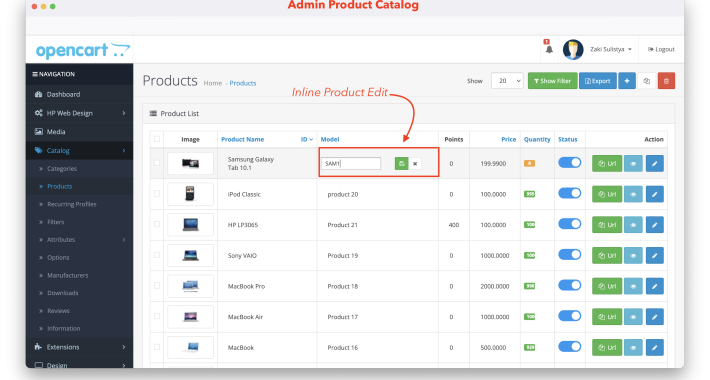Image resolution: width=710 pixels, height=380 pixels.
Task: Open the notifications bell icon
Action: (549, 49)
